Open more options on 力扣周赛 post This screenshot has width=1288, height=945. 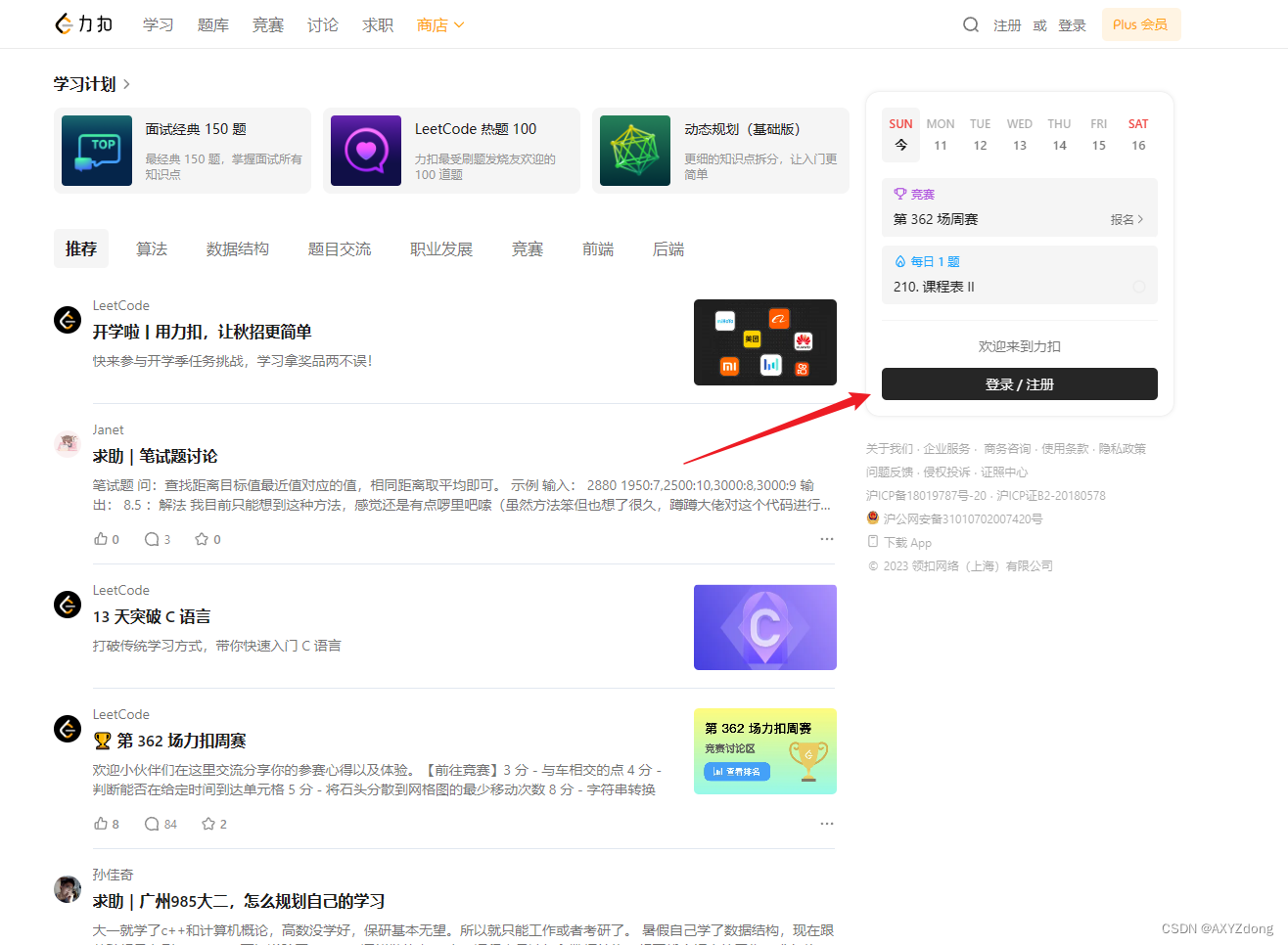coord(827,824)
